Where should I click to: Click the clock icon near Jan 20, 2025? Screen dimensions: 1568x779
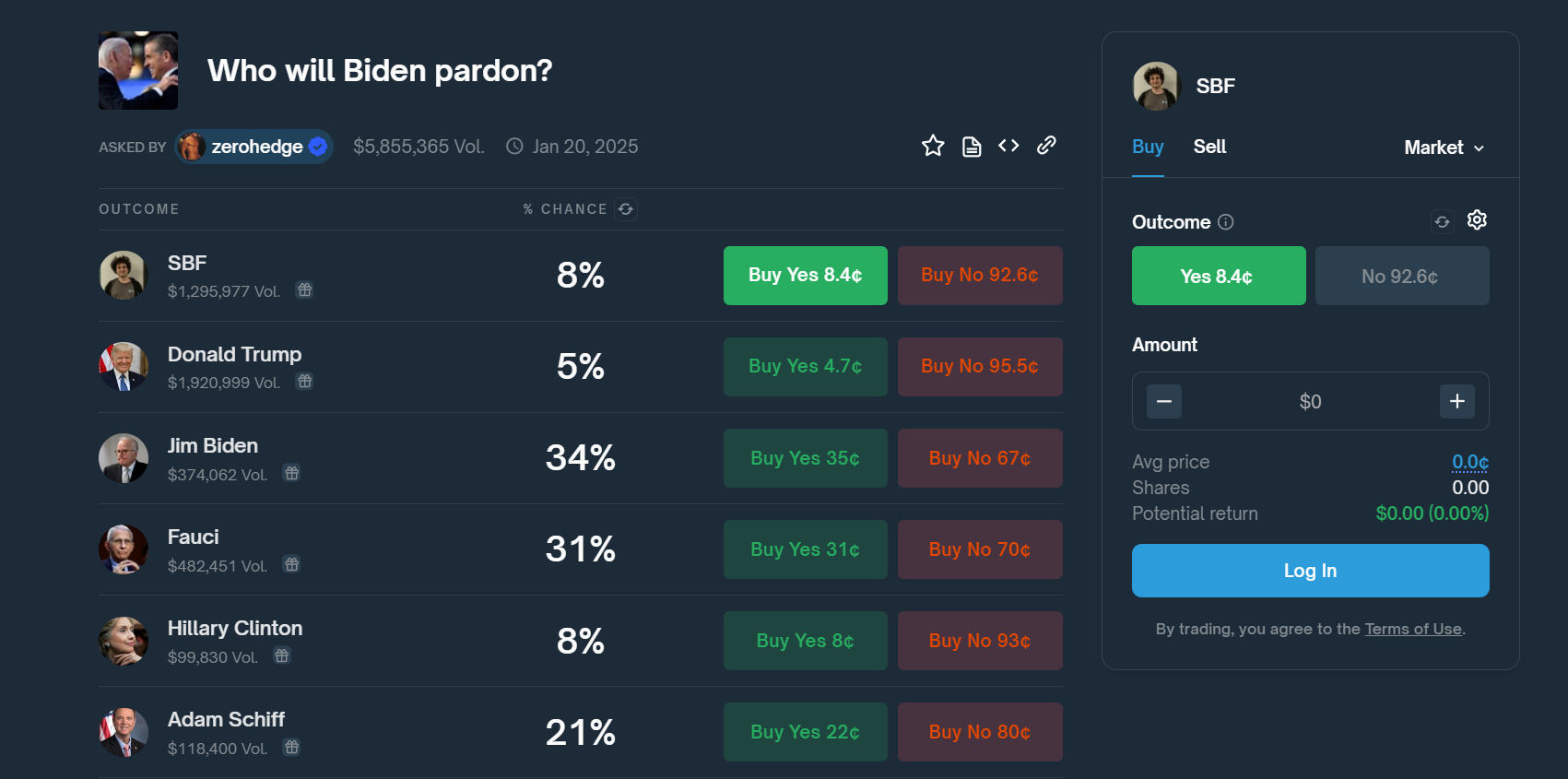(x=513, y=146)
